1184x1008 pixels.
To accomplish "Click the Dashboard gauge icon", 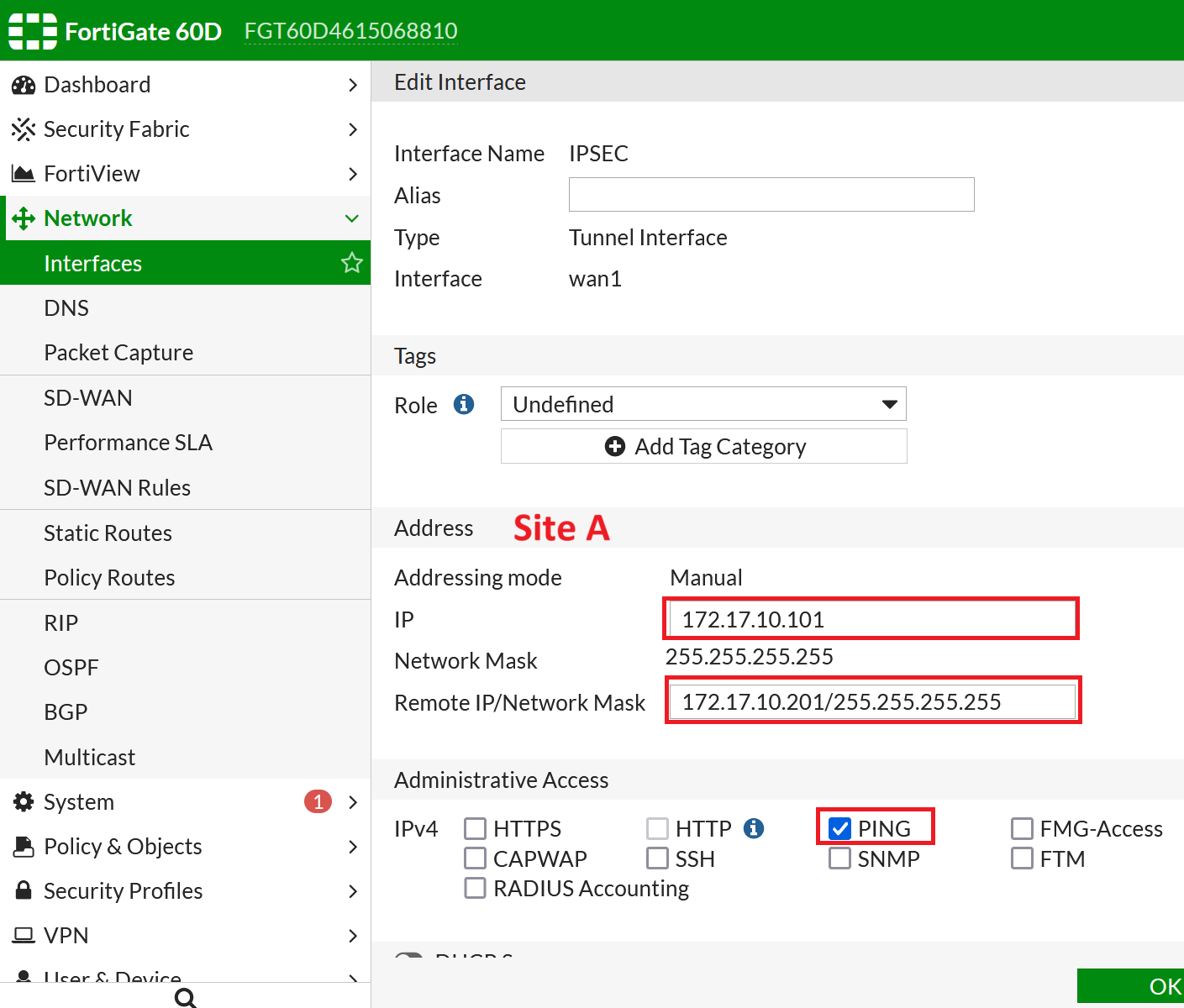I will click(x=24, y=85).
